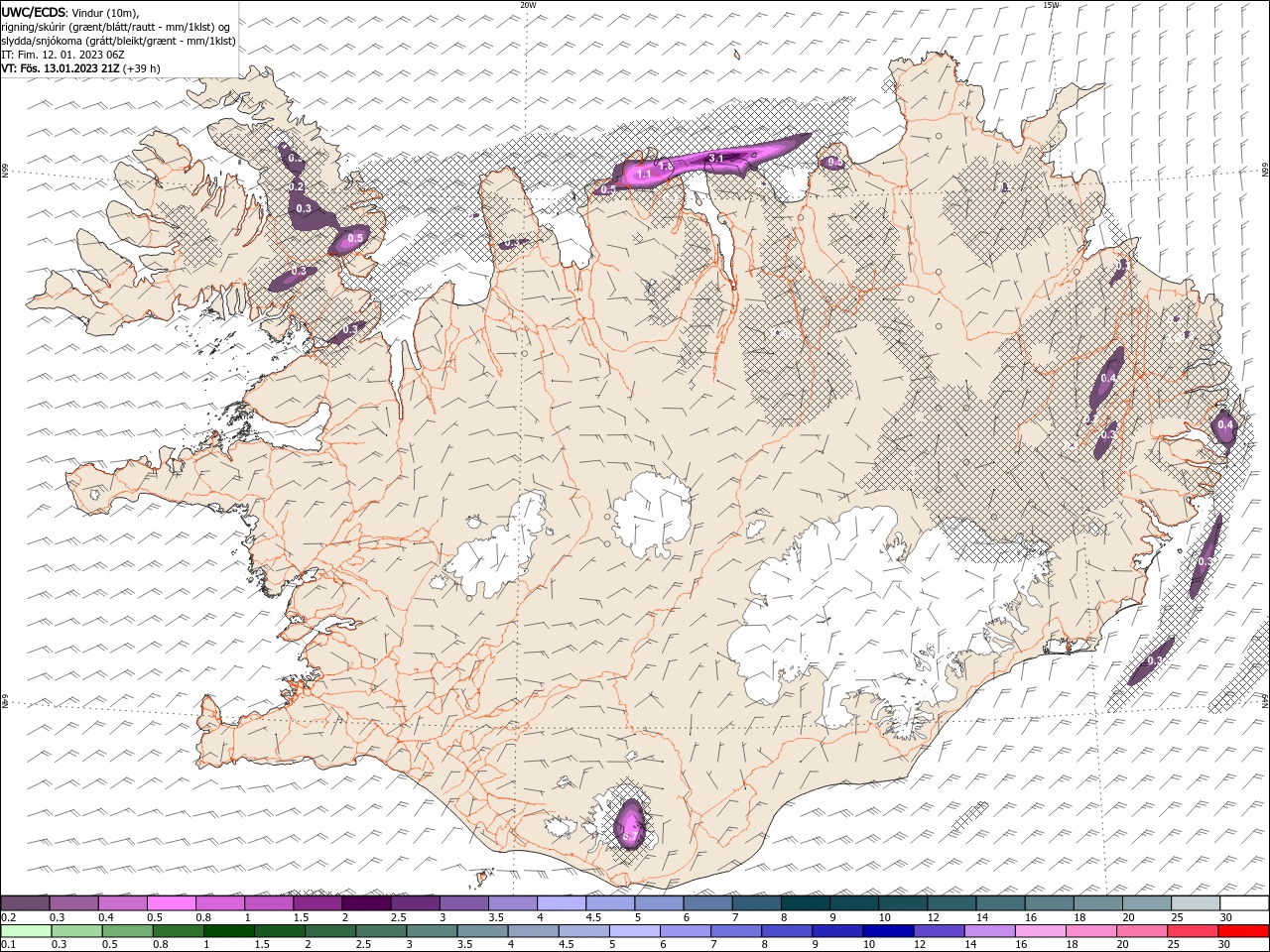The image size is (1270, 952).
Task: Click the pale green 0.1 rain scale swatch
Action: (x=26, y=931)
